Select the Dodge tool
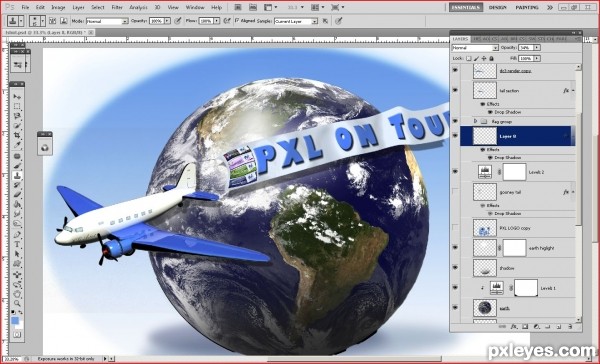 [x=17, y=224]
